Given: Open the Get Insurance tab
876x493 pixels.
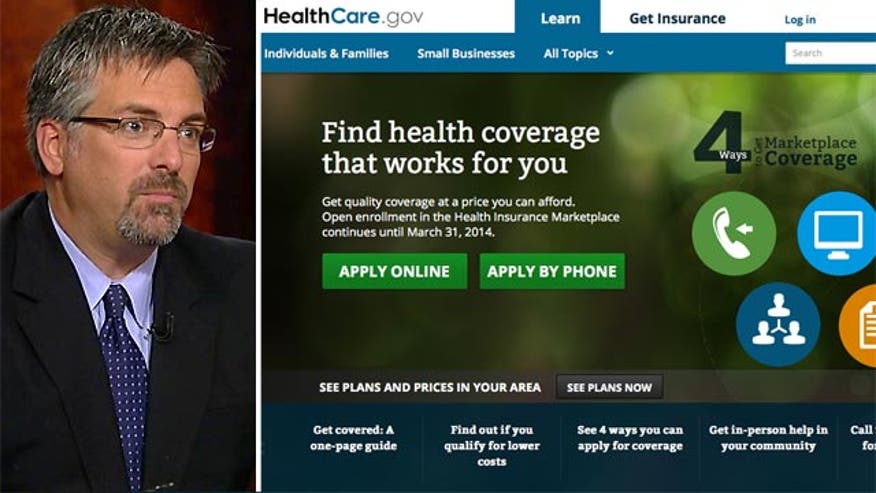Looking at the screenshot, I should 677,18.
